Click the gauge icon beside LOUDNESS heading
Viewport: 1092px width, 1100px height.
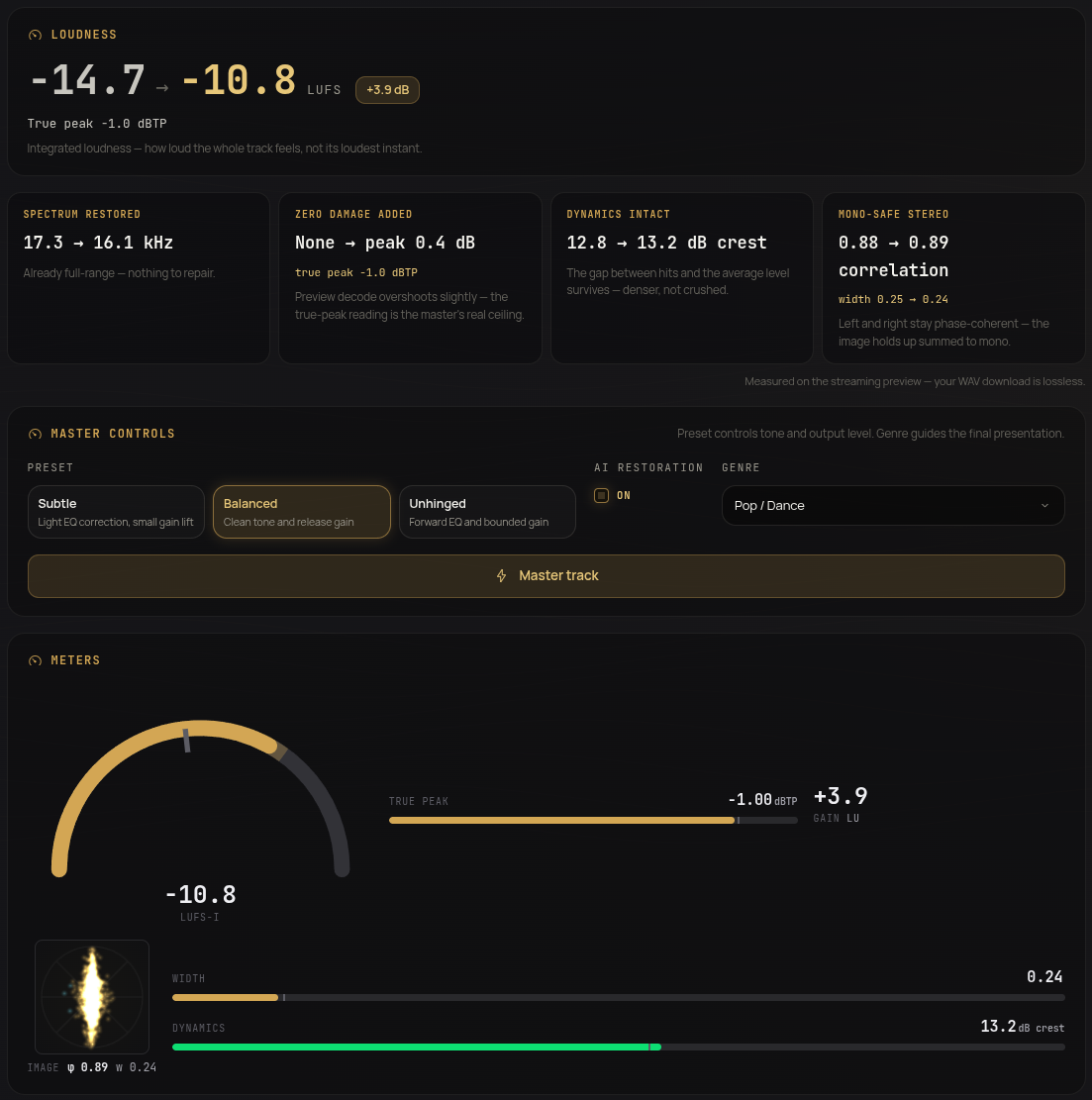point(35,35)
